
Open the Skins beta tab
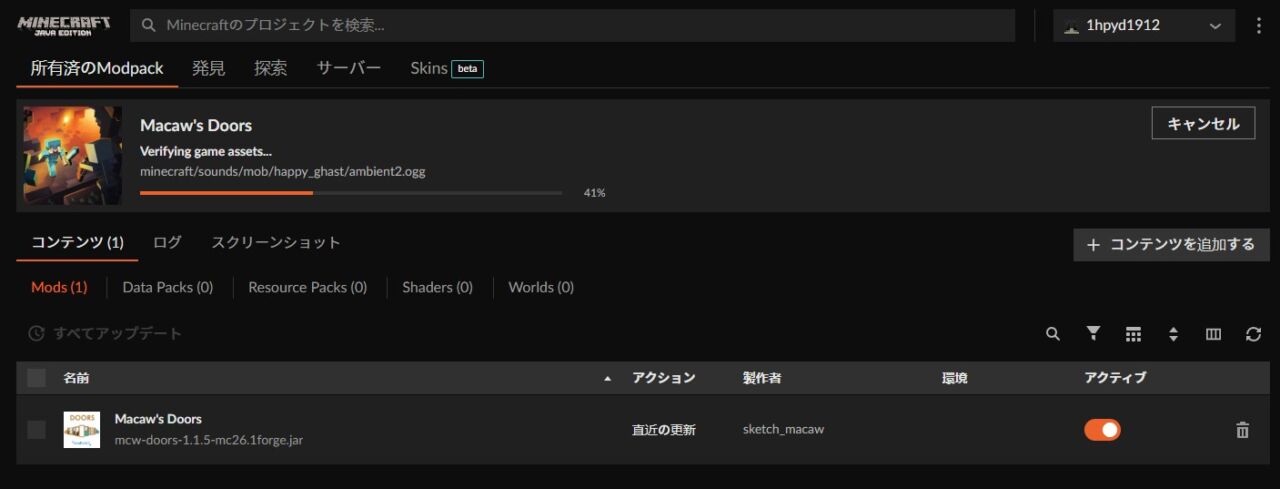click(x=447, y=68)
